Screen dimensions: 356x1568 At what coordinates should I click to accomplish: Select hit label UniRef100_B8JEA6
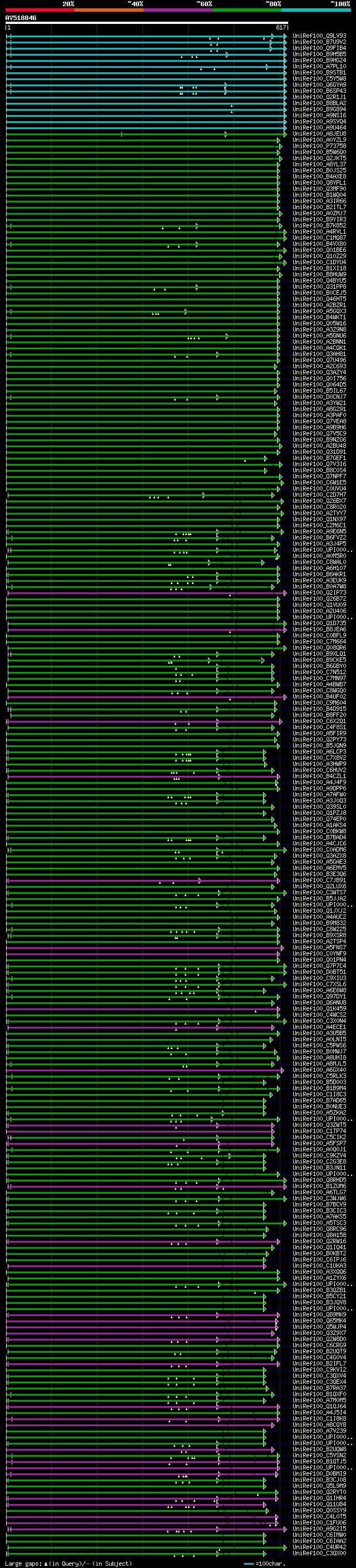tap(319, 630)
